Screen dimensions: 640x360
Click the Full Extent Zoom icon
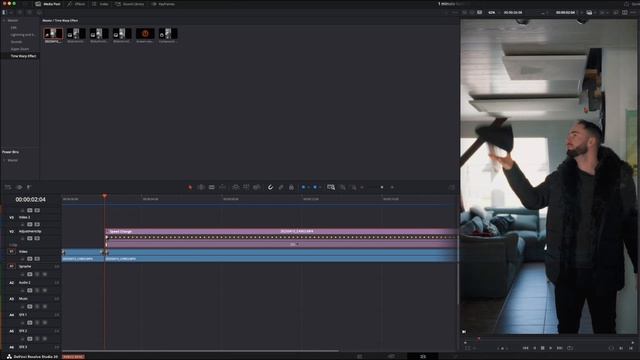(331, 187)
